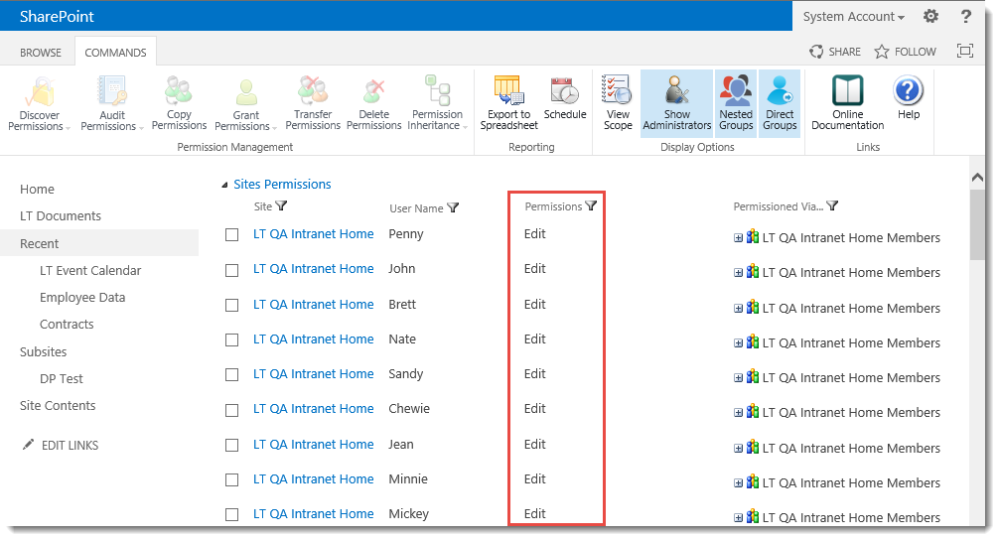Open Permission Inheritance command
1000x541 pixels.
coord(437,103)
